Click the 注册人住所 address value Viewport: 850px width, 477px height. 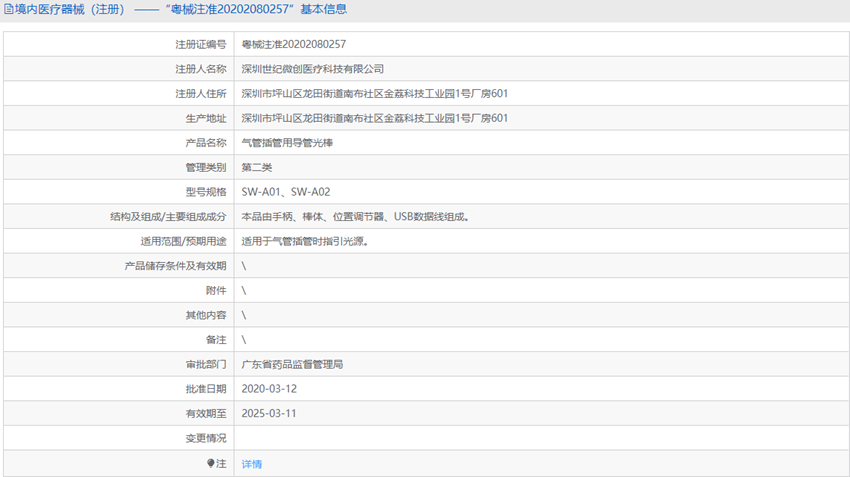(x=375, y=93)
